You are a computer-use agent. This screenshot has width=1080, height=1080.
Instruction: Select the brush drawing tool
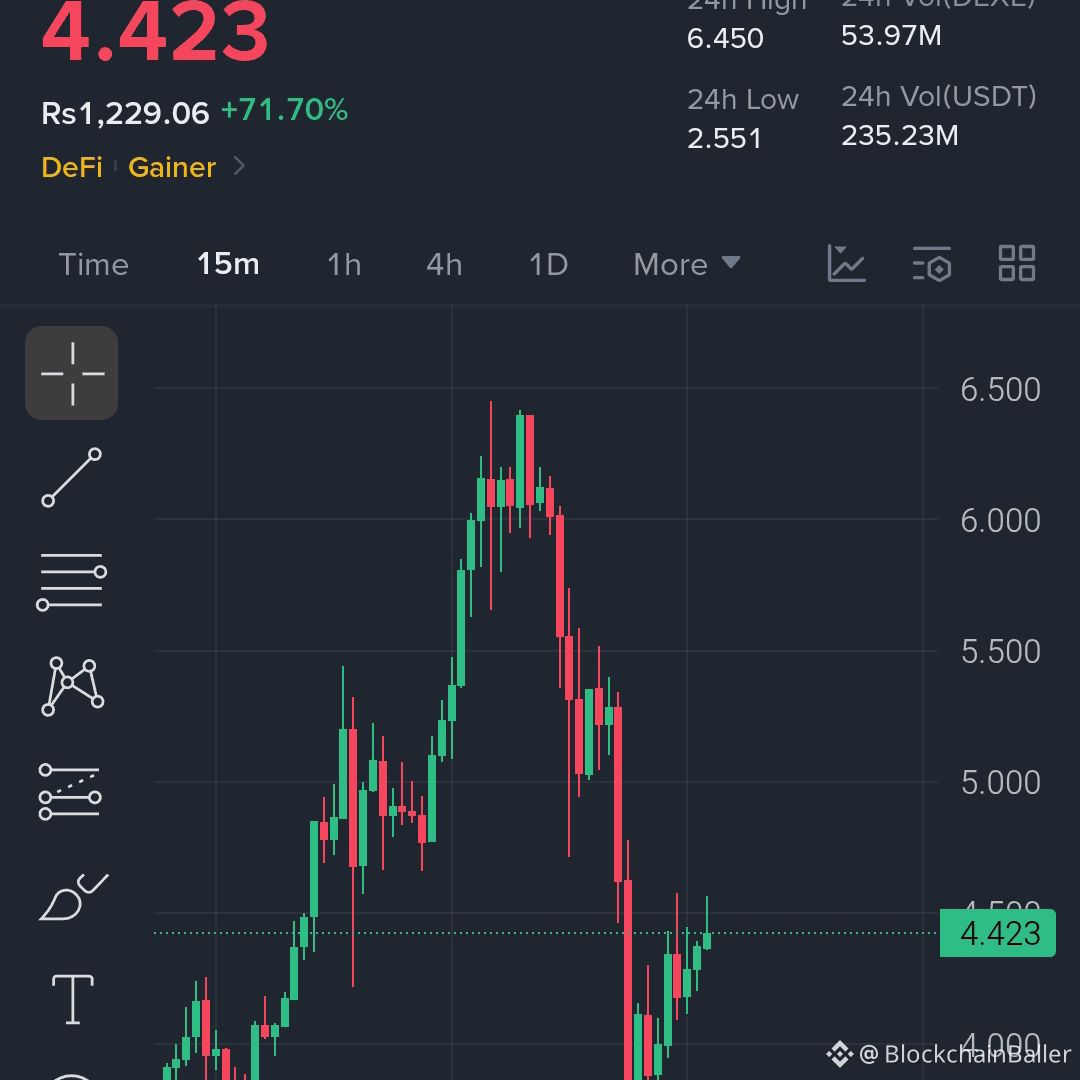click(x=73, y=897)
